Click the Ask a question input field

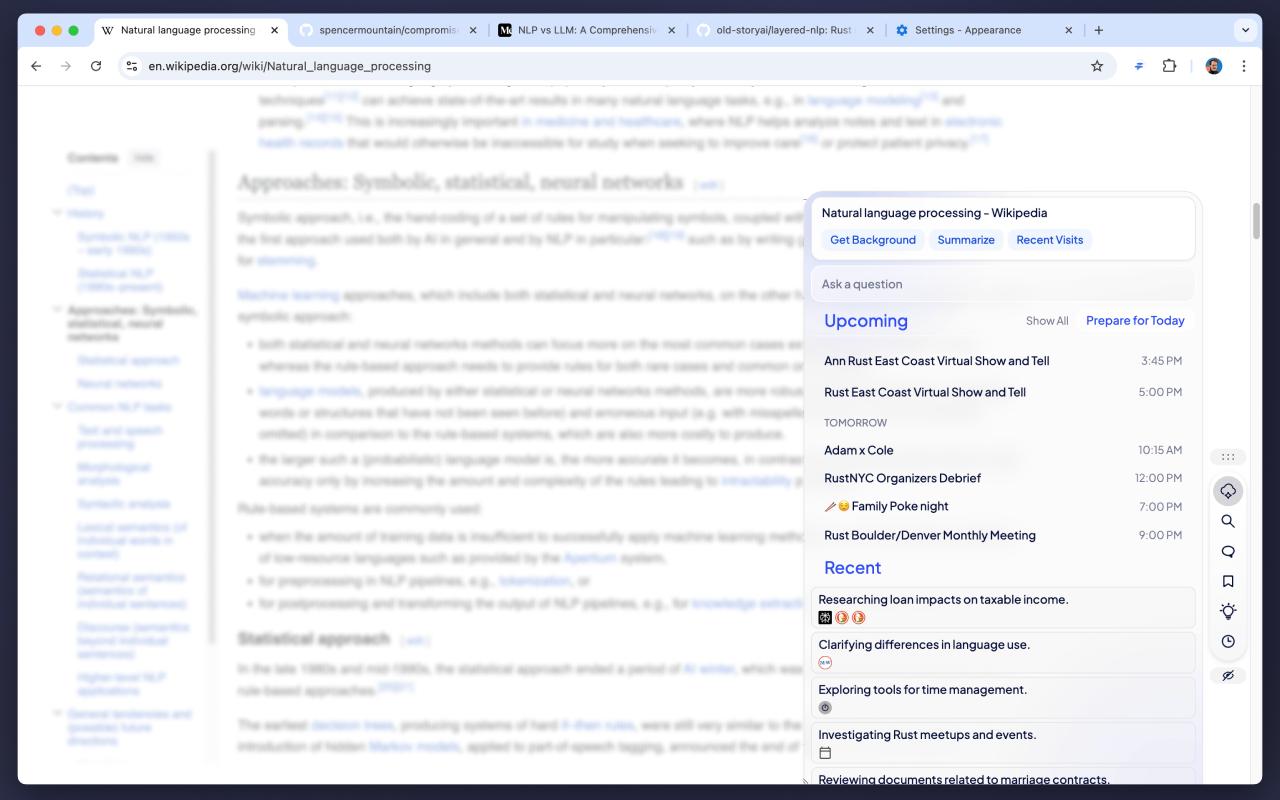point(1003,284)
